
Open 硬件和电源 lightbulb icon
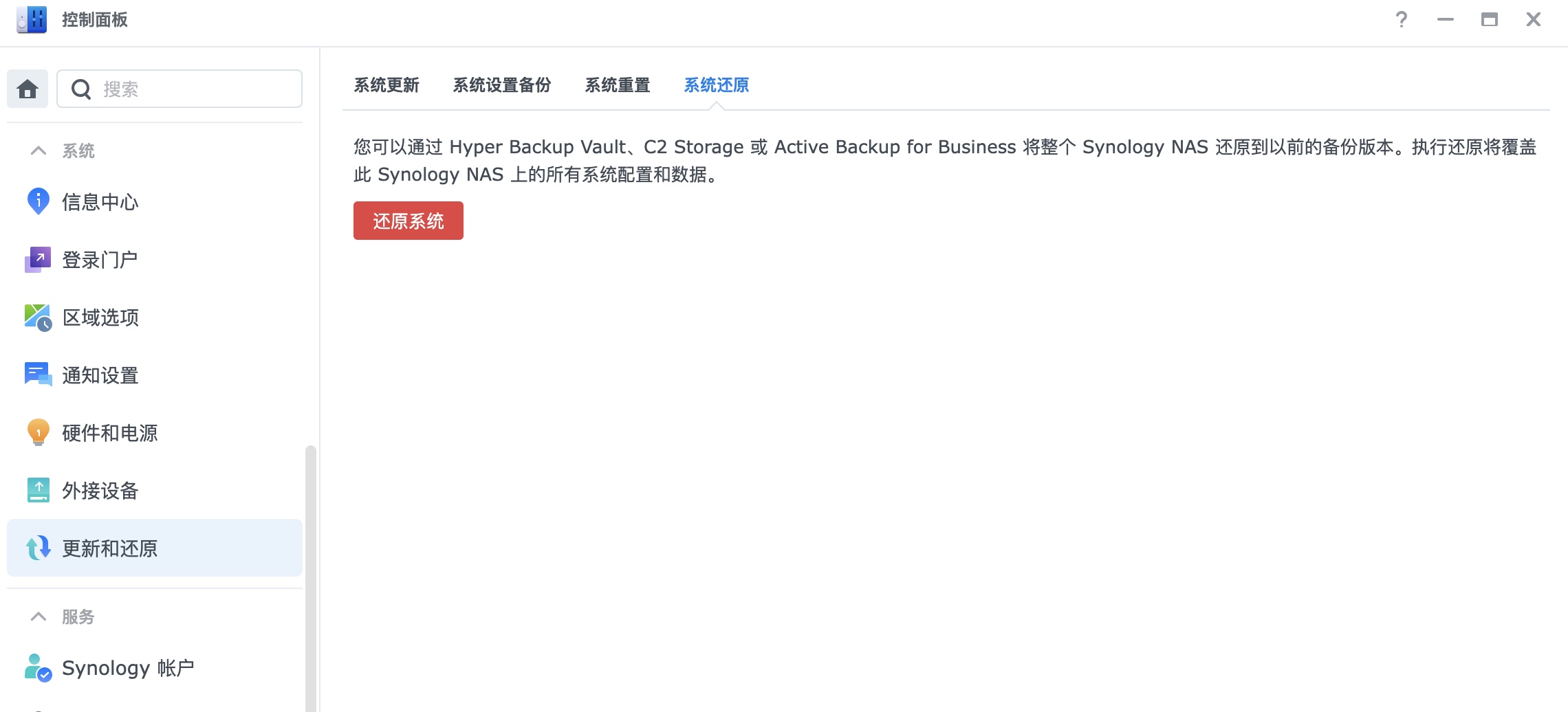39,432
